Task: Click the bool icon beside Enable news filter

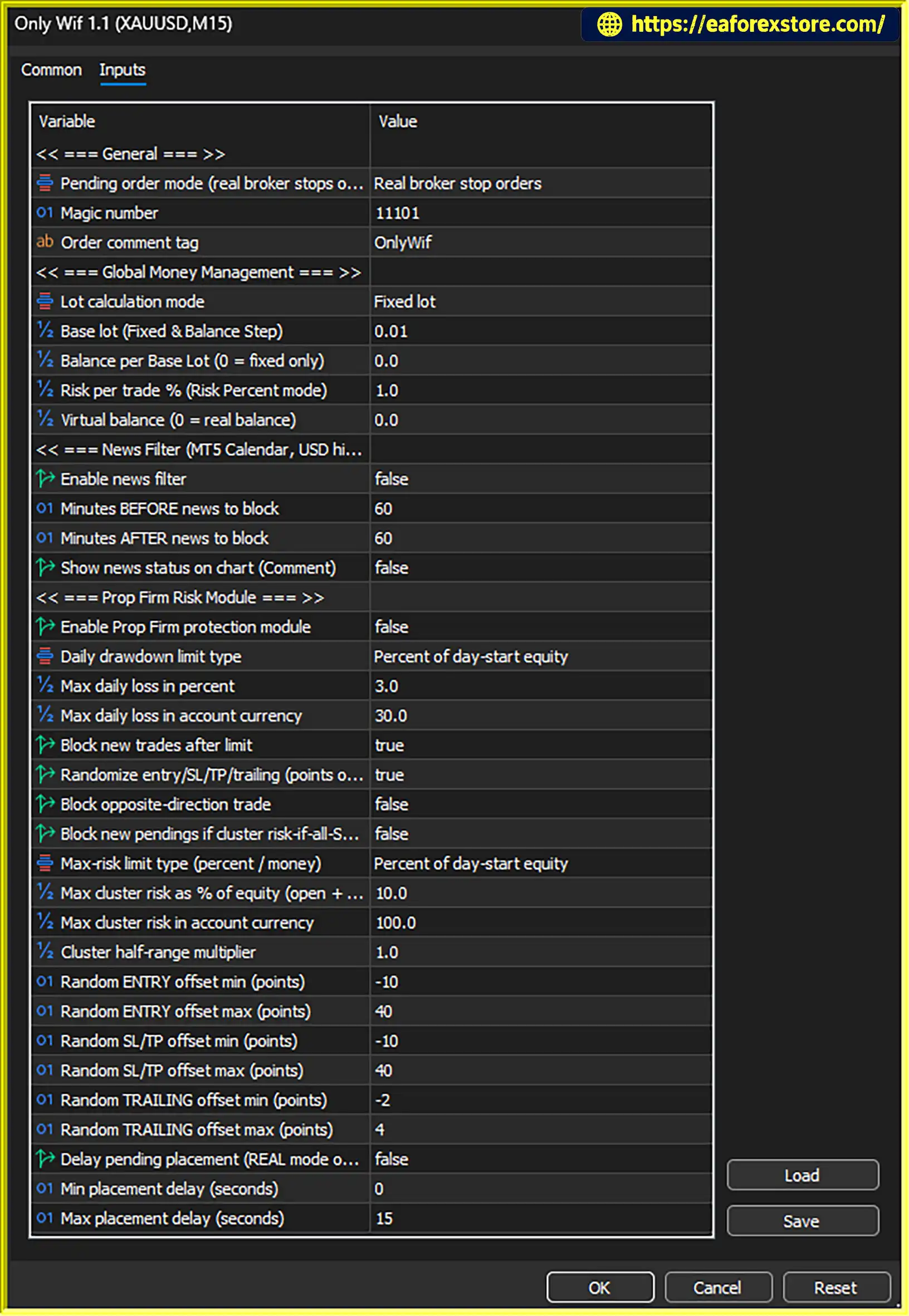Action: (45, 479)
